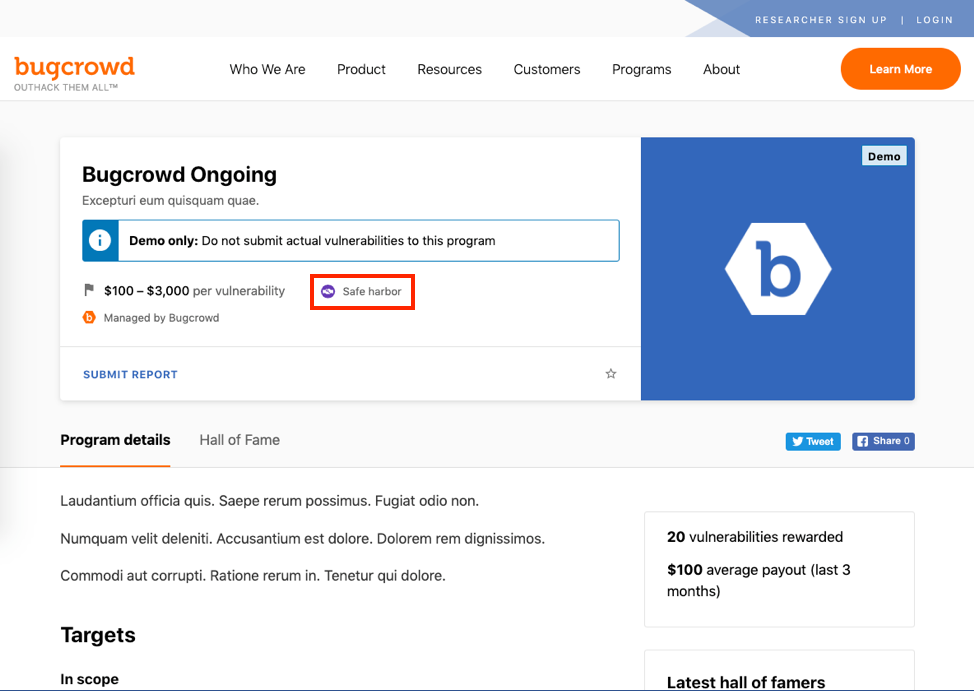Viewport: 974px width, 691px height.
Task: Click the Demo badge on the program image
Action: [884, 156]
